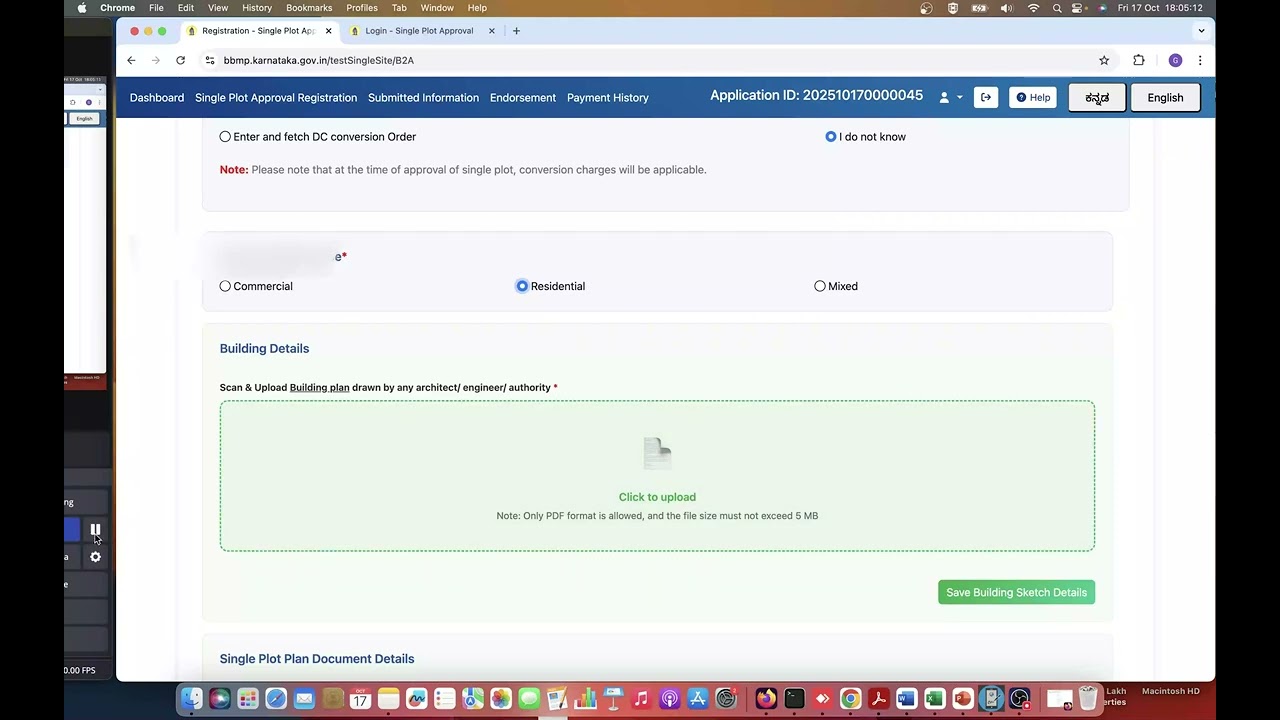
Task: Click the Building plan underlined link
Action: point(319,388)
